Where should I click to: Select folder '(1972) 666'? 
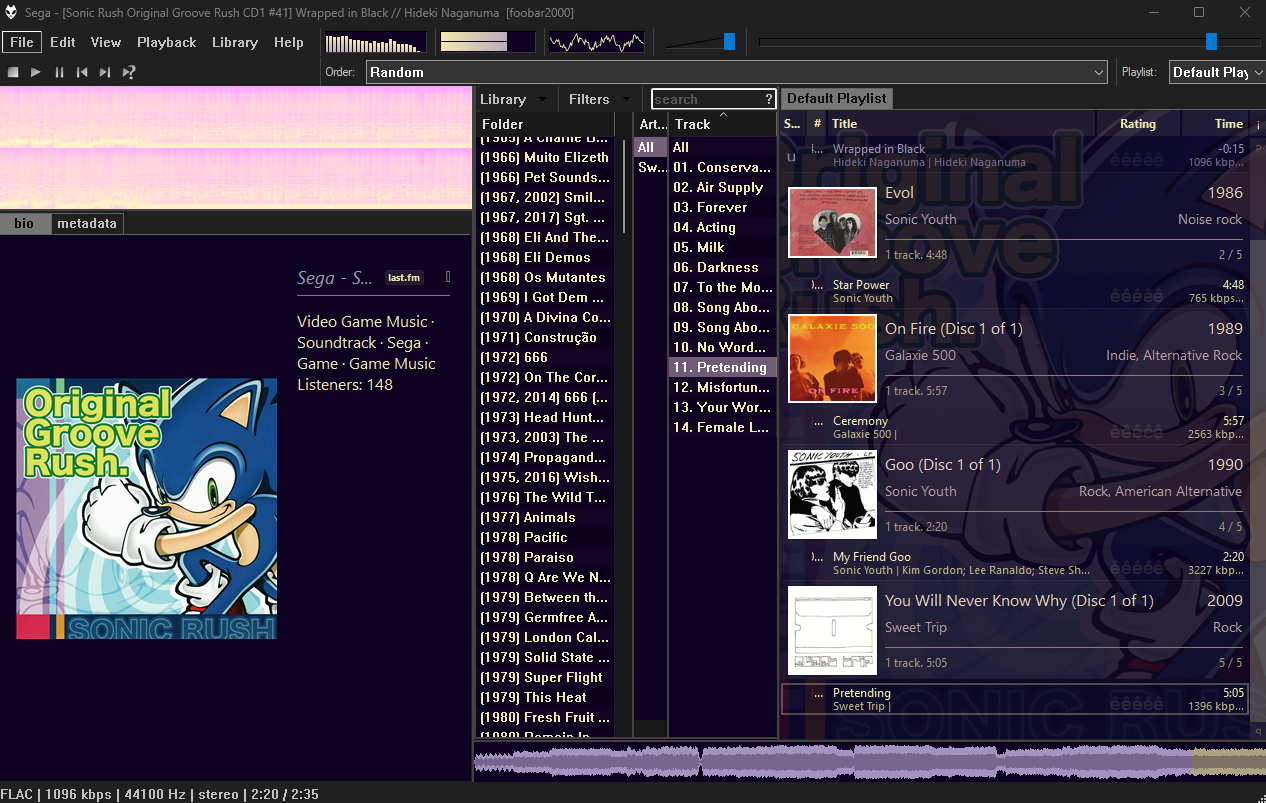(545, 357)
